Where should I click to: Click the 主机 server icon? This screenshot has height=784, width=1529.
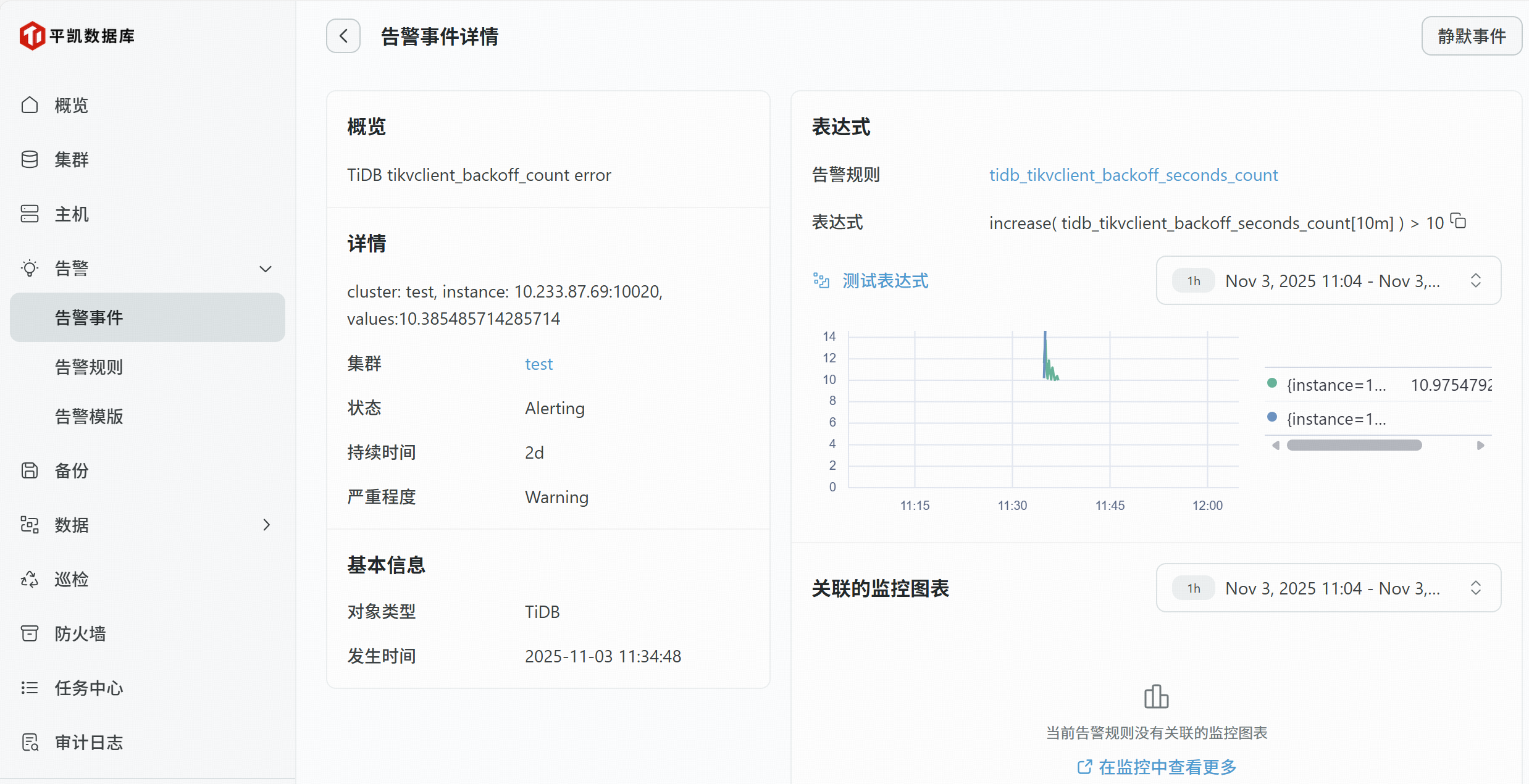coord(30,214)
